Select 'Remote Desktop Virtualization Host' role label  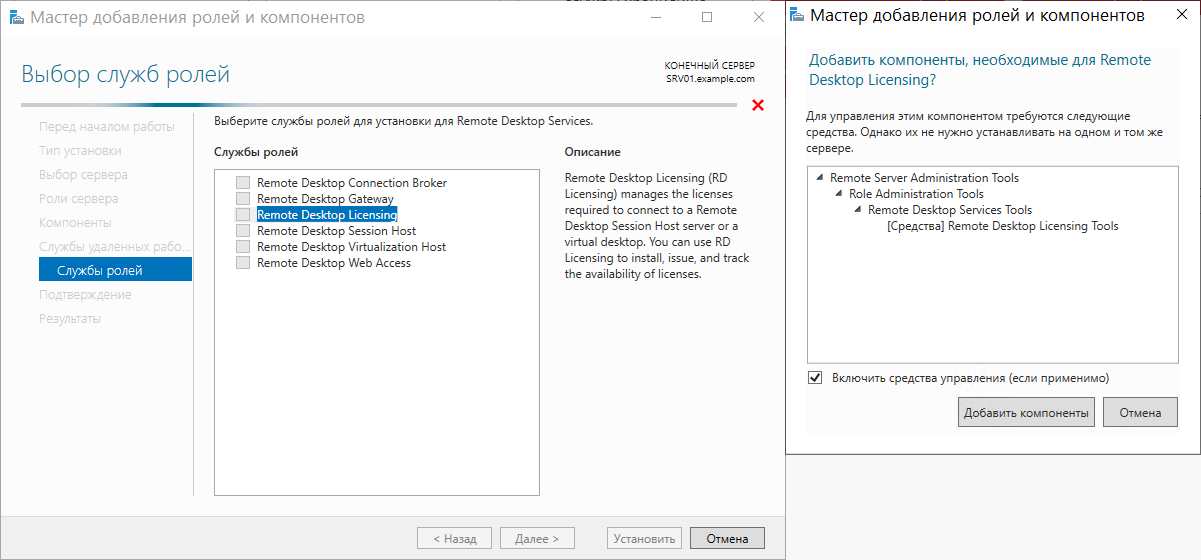[x=352, y=247]
